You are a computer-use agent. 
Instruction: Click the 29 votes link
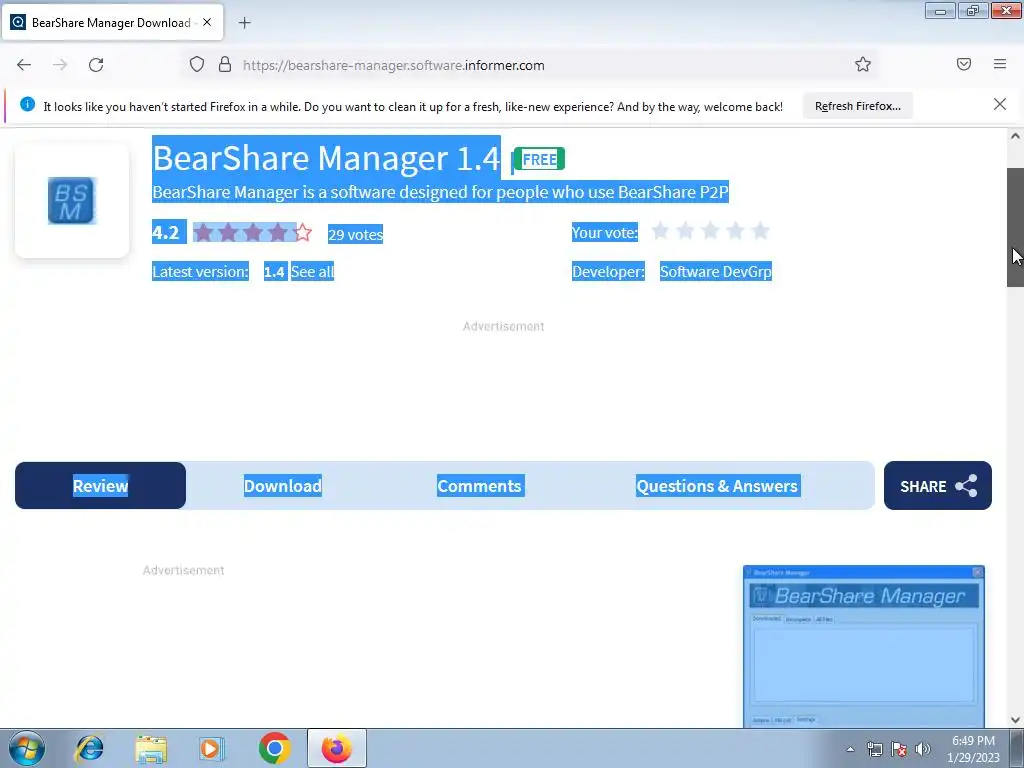(x=355, y=234)
